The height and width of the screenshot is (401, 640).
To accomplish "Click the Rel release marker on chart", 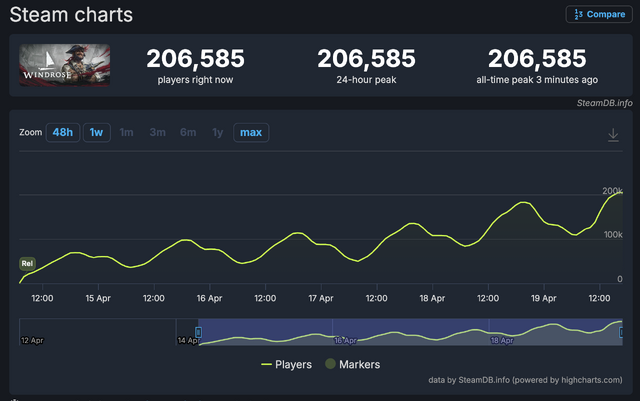I will coord(27,263).
